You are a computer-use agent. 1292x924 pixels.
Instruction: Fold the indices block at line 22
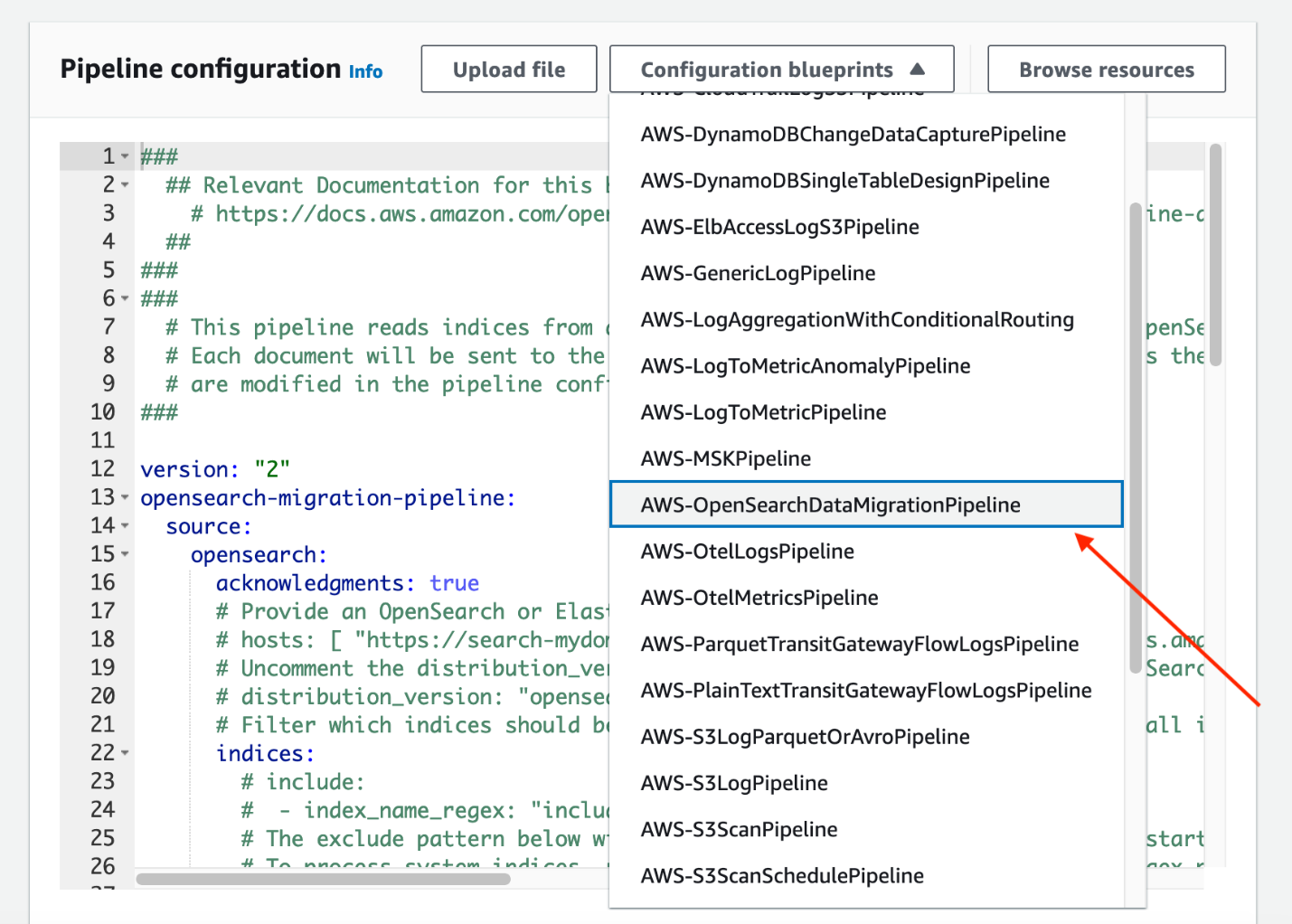click(126, 753)
